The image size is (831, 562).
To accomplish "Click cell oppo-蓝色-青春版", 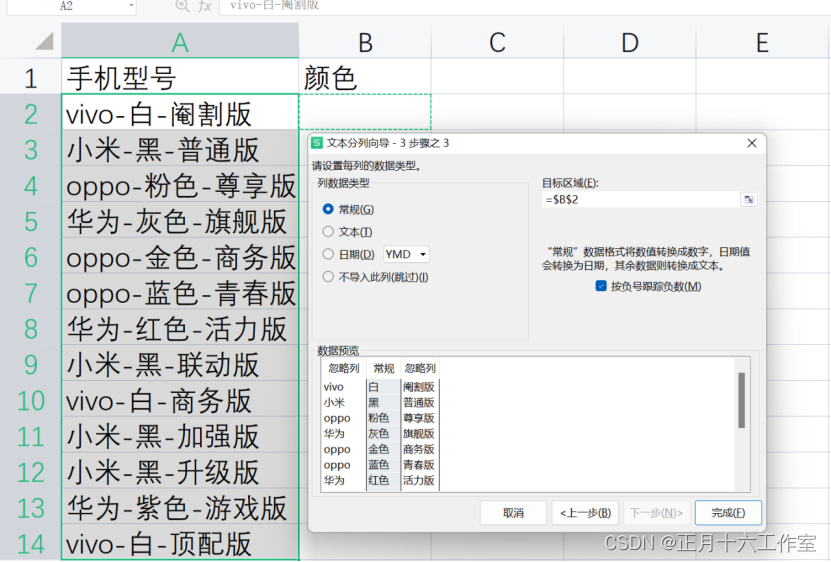I will point(180,293).
